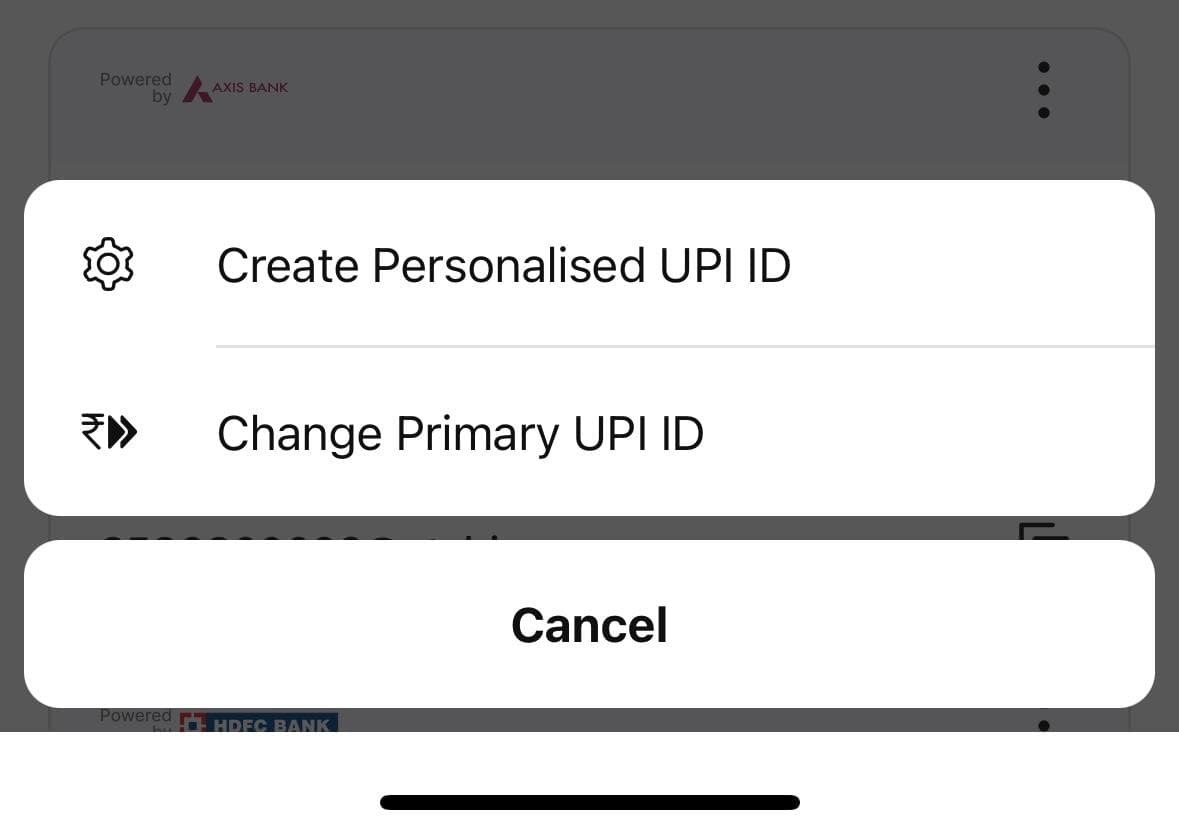Select Create Personalised UPI ID option
This screenshot has height=834, width=1179.
pyautogui.click(x=503, y=266)
